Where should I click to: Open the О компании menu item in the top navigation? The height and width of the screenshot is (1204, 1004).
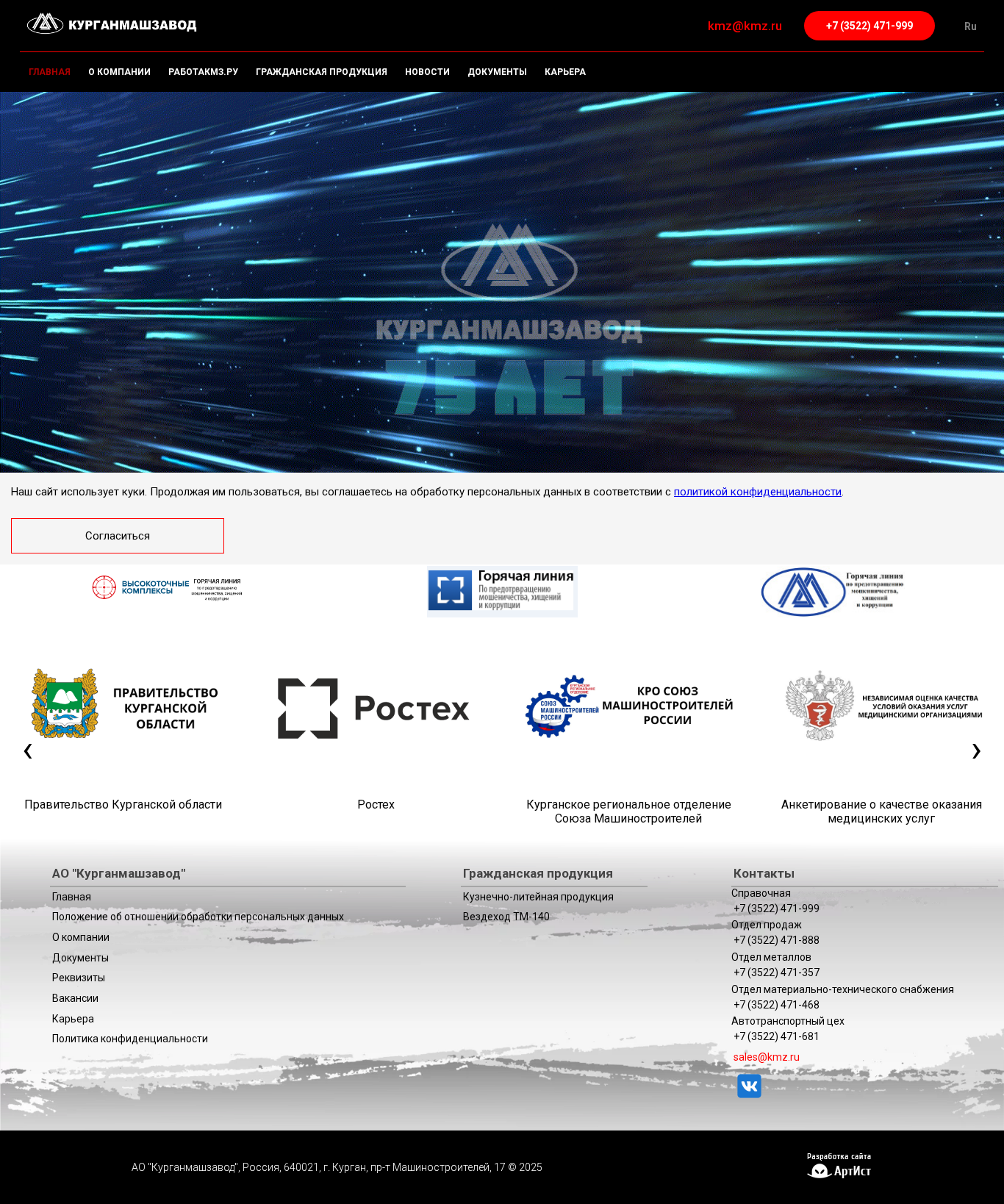[119, 72]
